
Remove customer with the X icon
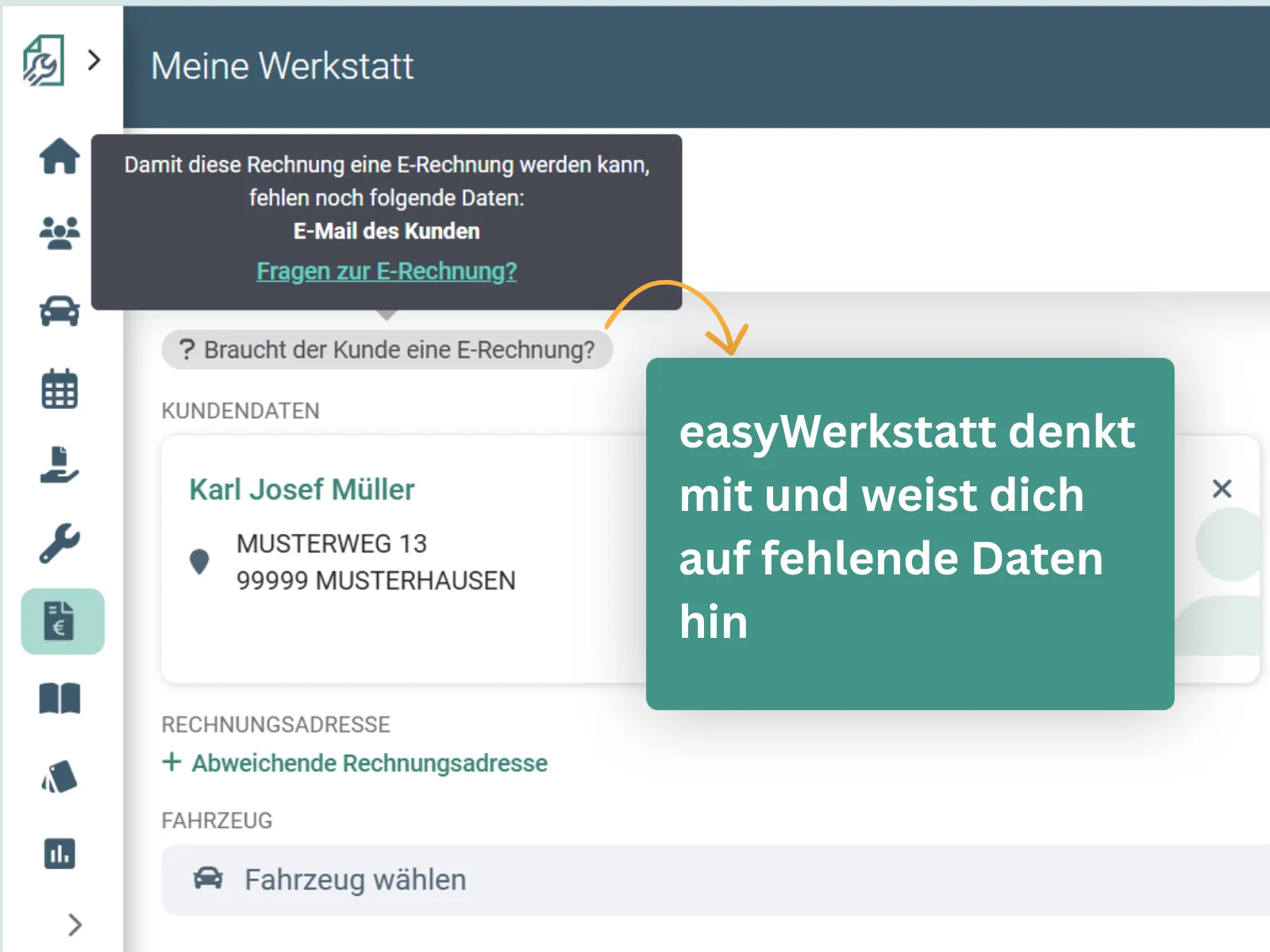(x=1222, y=489)
